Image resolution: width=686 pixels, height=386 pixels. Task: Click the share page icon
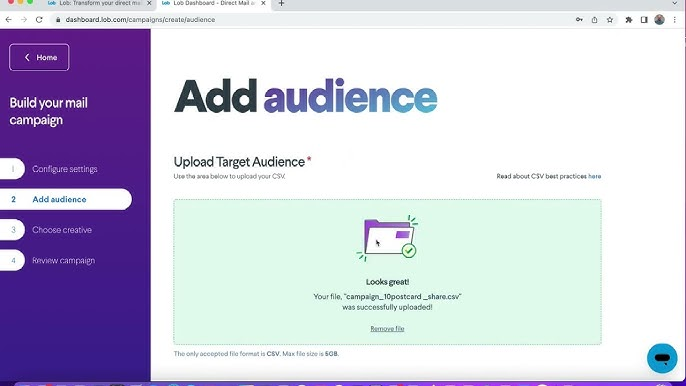click(594, 20)
